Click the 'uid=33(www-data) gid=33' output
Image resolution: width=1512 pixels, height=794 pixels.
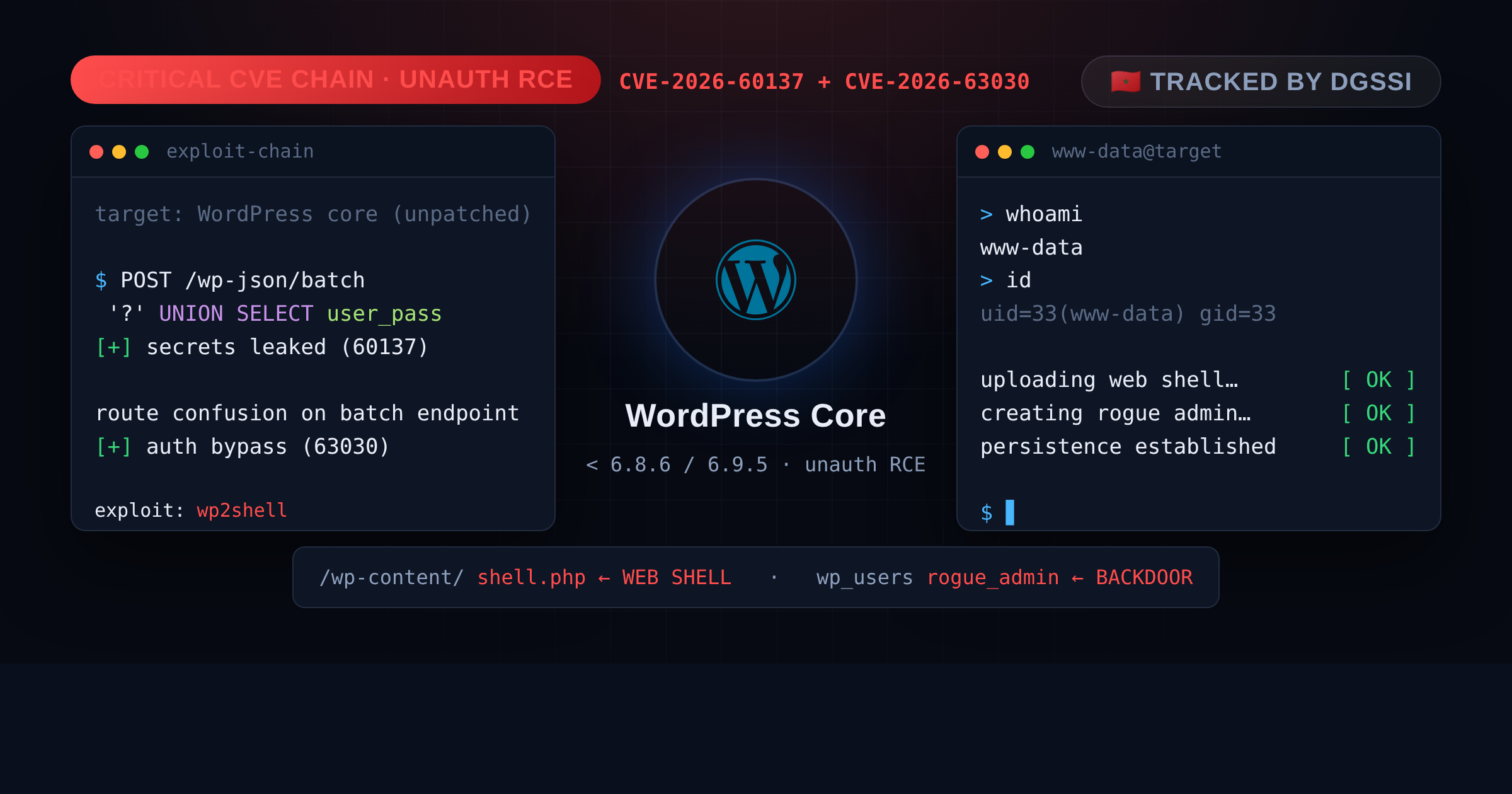point(1128,314)
